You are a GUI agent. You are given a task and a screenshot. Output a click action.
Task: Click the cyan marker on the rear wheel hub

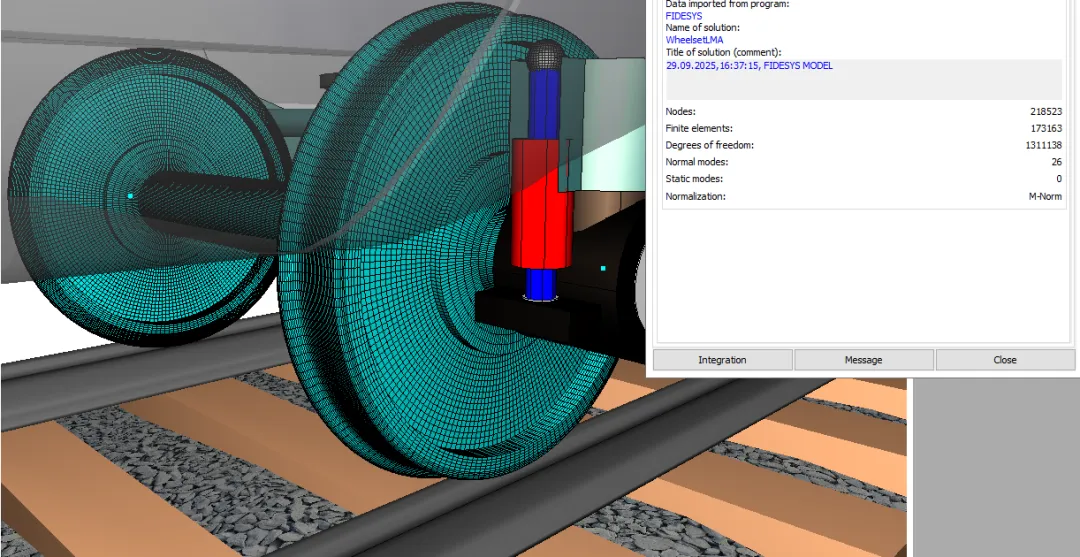pos(130,196)
